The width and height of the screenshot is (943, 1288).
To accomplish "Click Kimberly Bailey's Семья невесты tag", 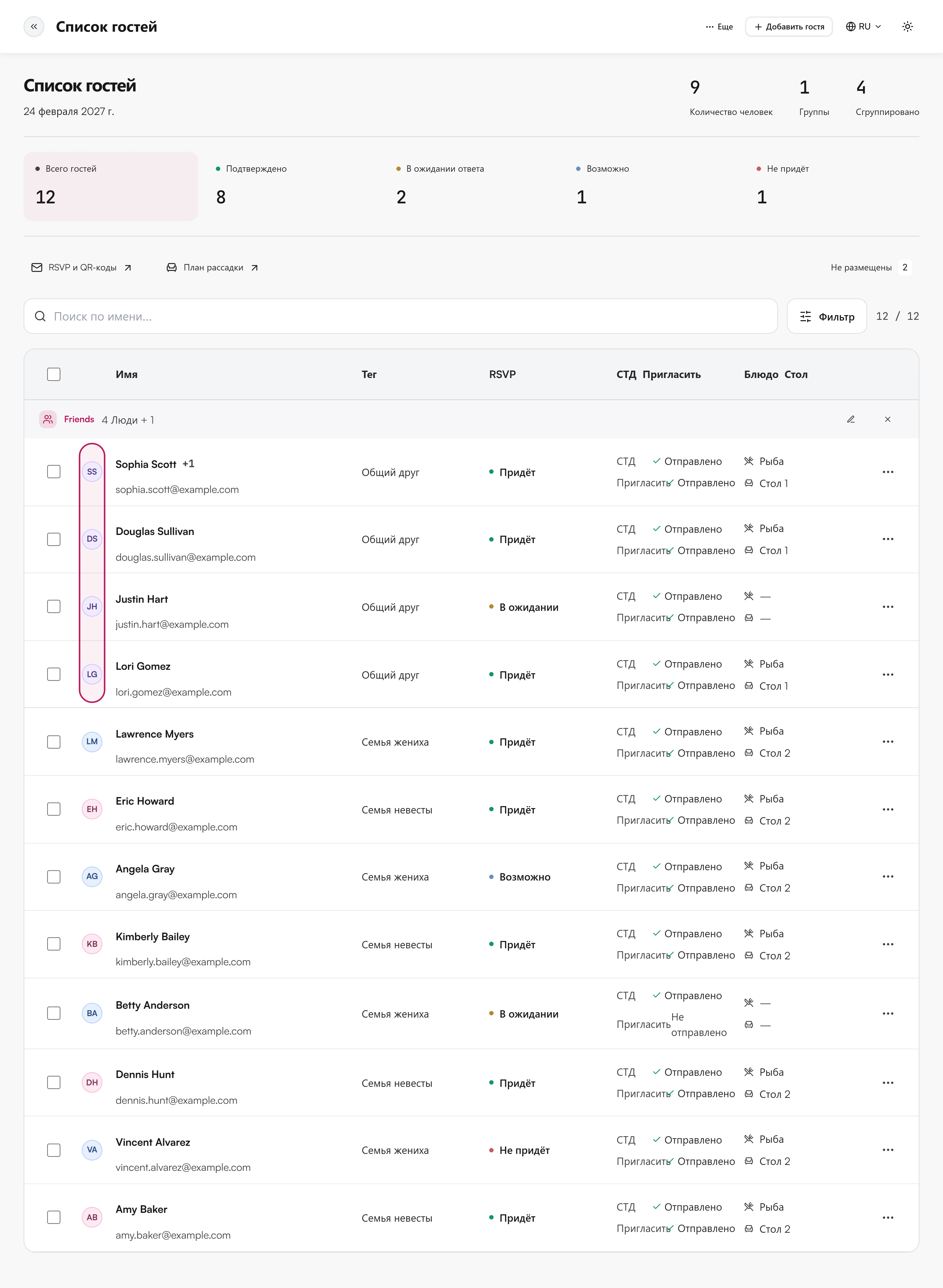I will [x=397, y=945].
